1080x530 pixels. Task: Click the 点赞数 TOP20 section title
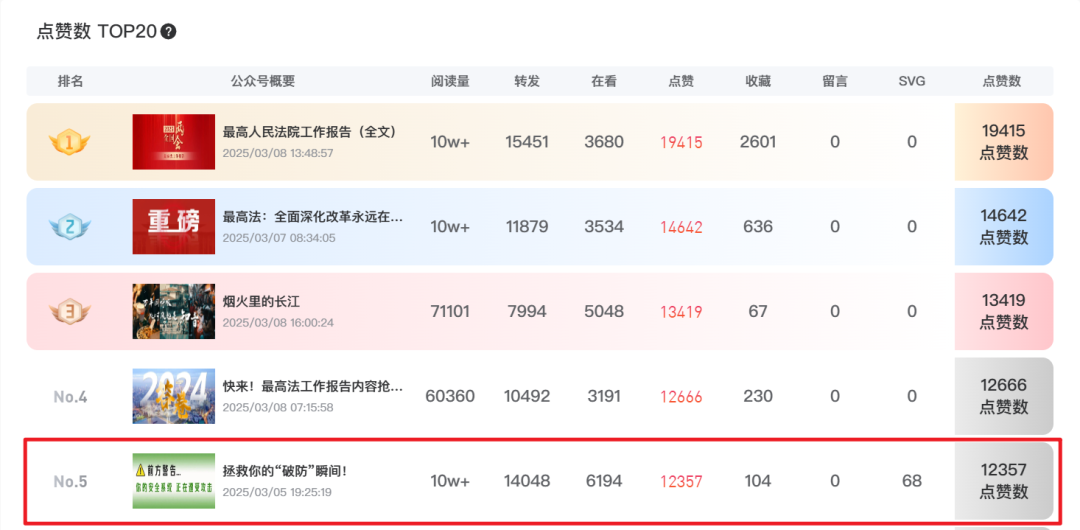click(96, 32)
